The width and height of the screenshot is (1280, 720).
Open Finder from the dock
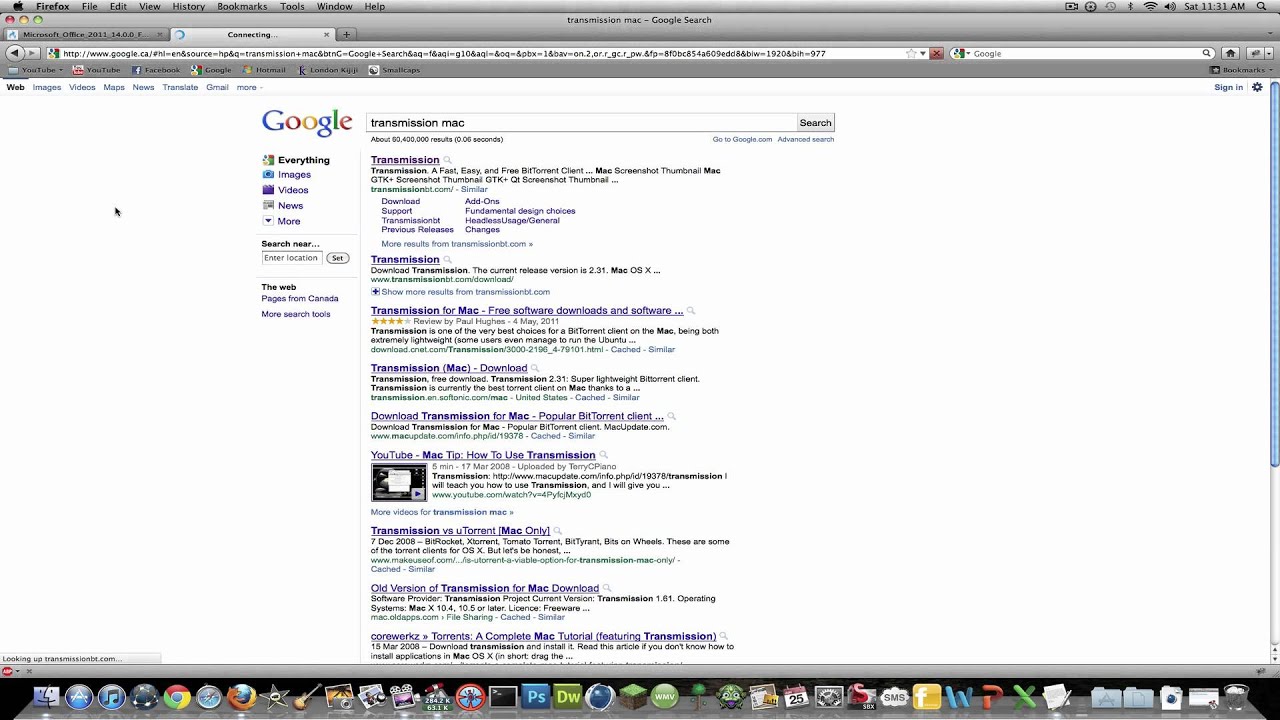pyautogui.click(x=46, y=696)
